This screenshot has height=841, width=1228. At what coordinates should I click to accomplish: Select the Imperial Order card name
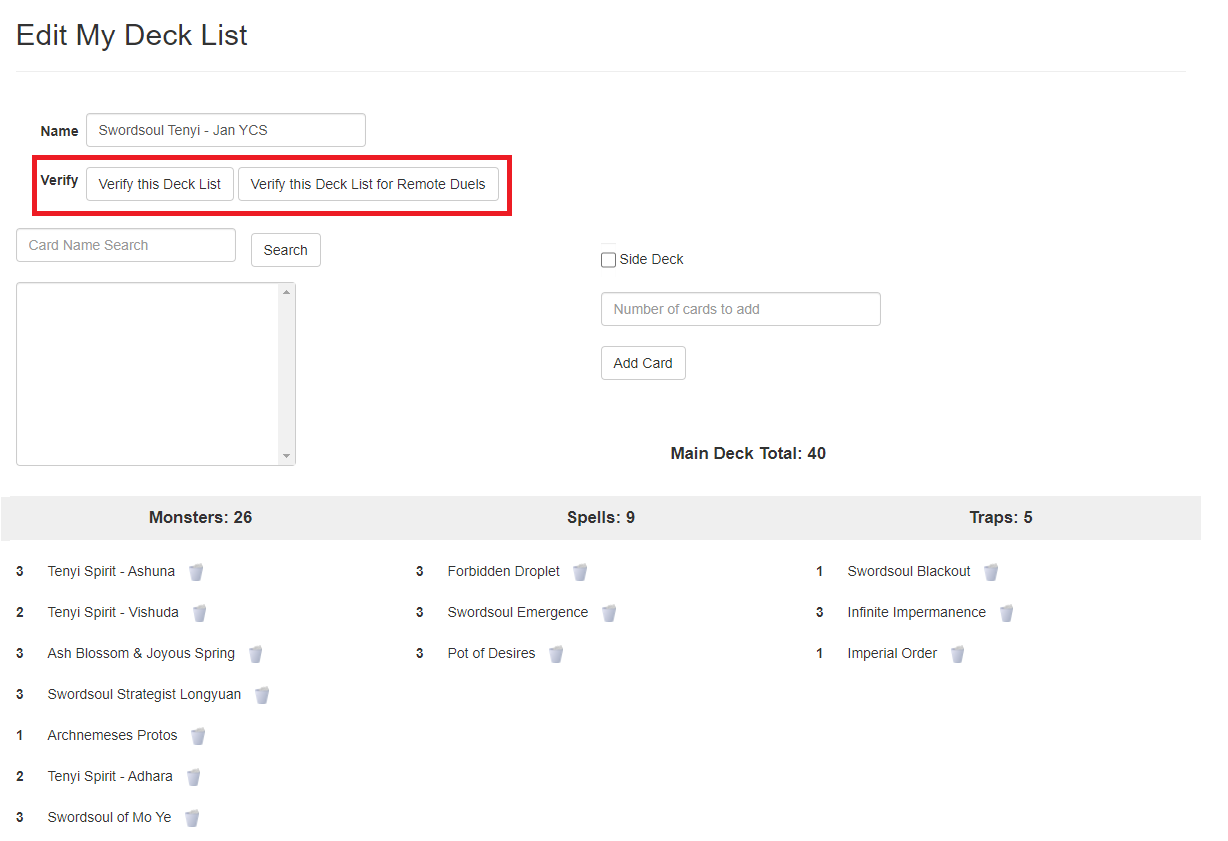tap(892, 654)
